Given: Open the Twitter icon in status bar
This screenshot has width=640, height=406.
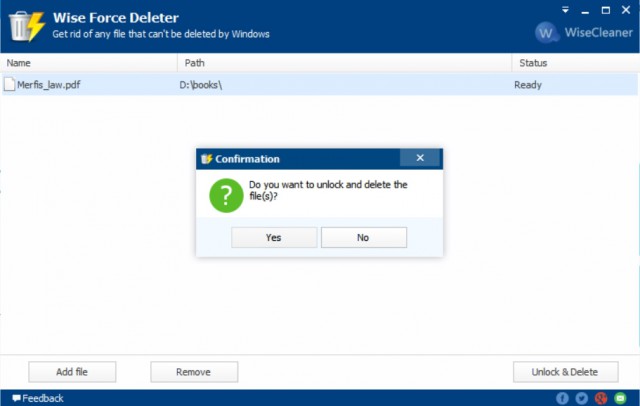Looking at the screenshot, I should coord(582,398).
